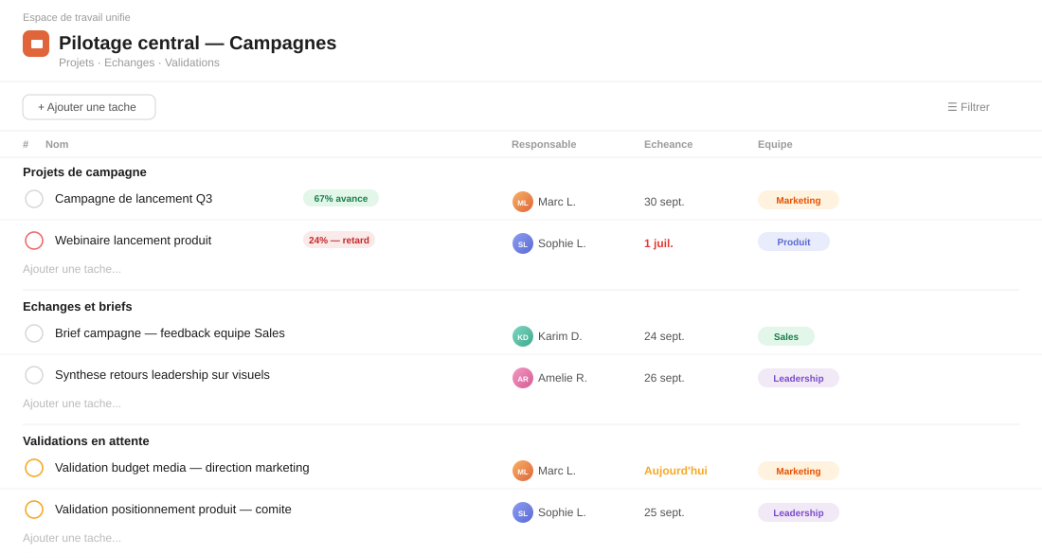The width and height of the screenshot is (1042, 558).
Task: Click Ajouter une tache field under Echanges et briefs
Action: (x=72, y=404)
